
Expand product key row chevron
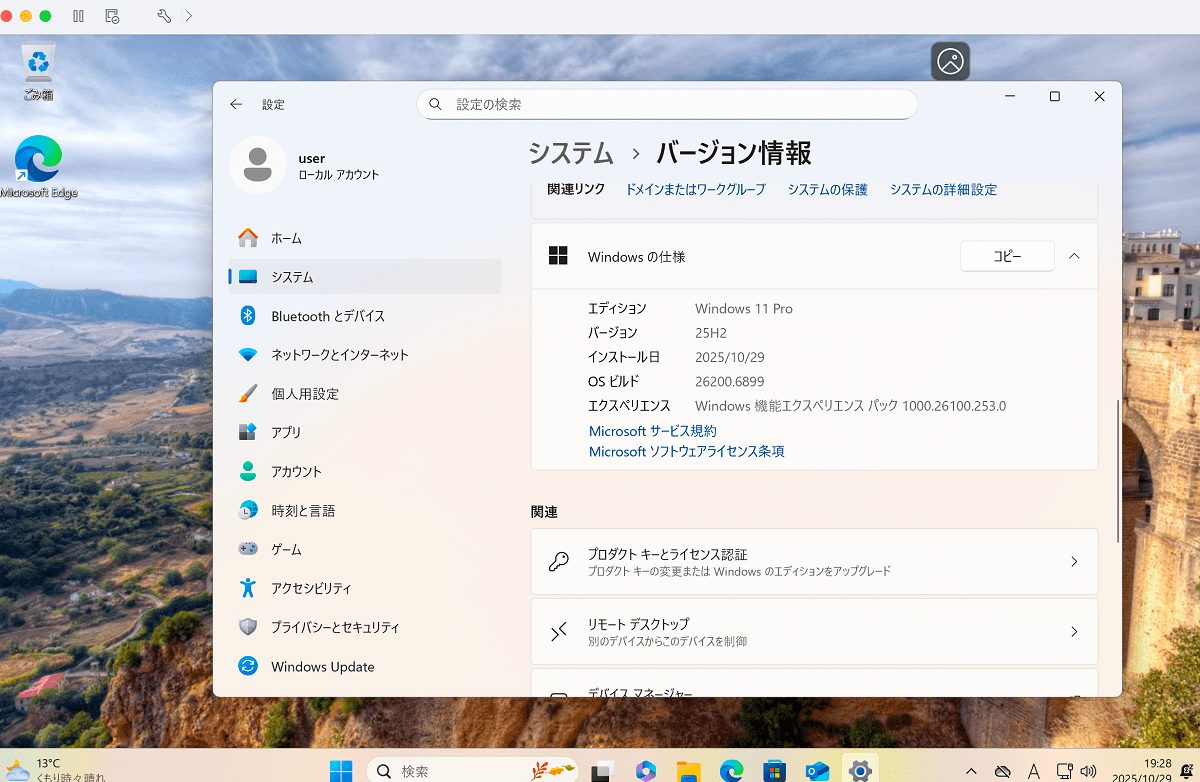click(1074, 562)
